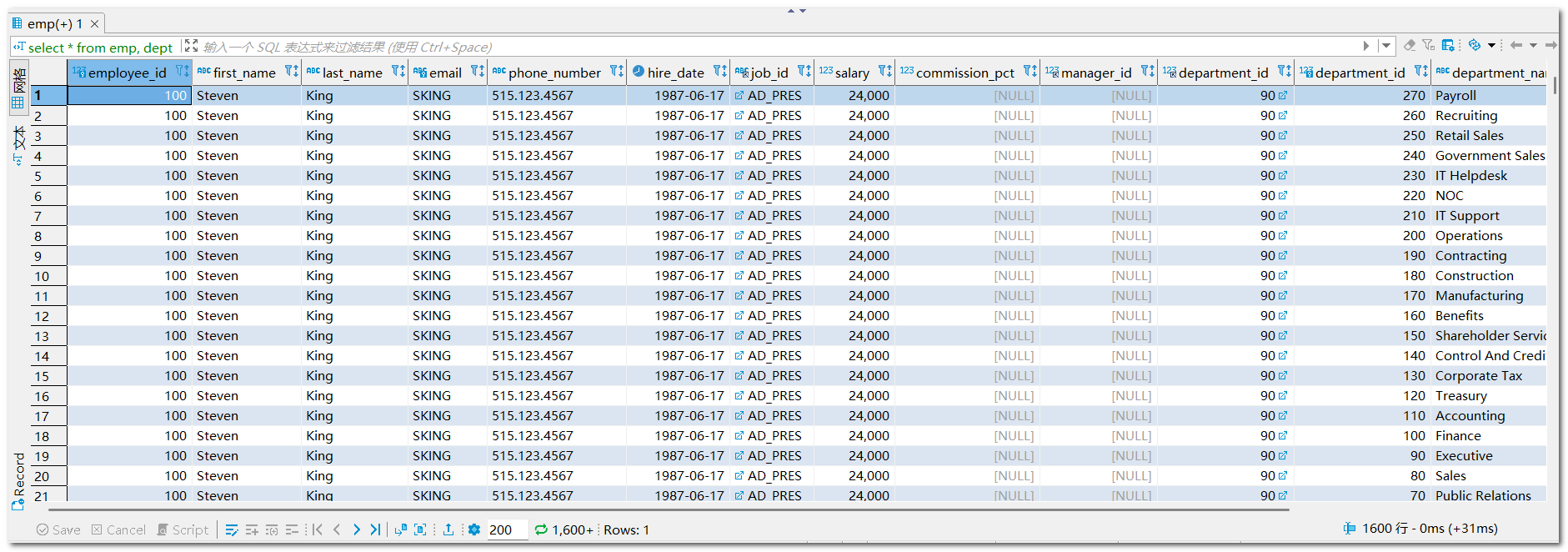Click the Save button
This screenshot has height=552, width=1568.
click(x=58, y=529)
